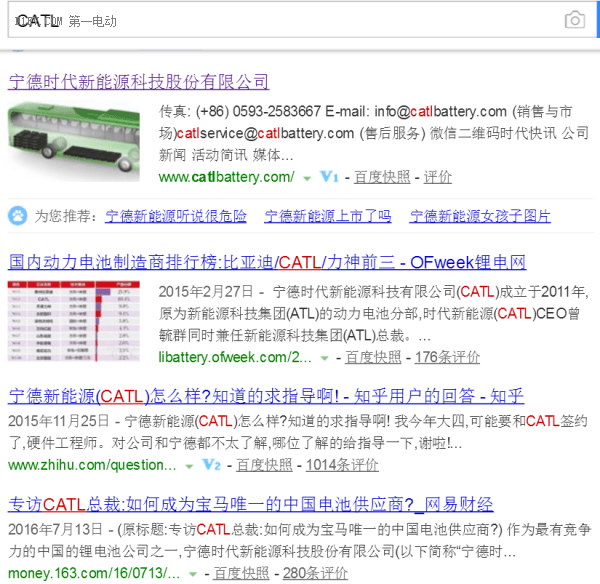The width and height of the screenshot is (600, 584).
Task: Click the camera image search icon
Action: (x=574, y=20)
